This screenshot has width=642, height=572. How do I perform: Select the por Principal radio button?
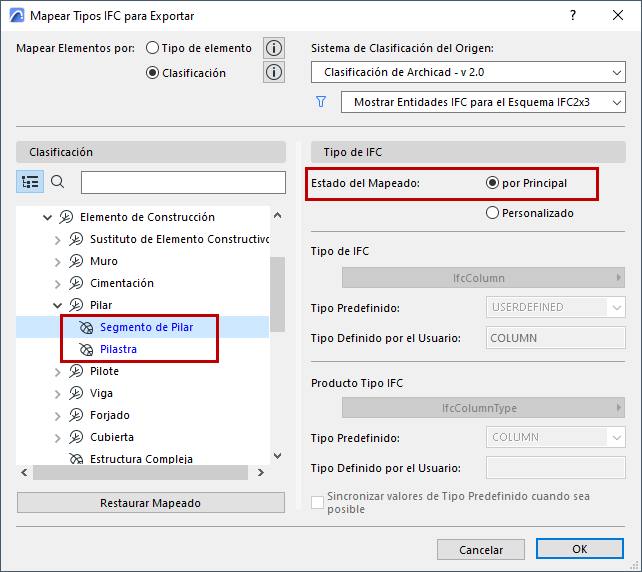pyautogui.click(x=492, y=183)
